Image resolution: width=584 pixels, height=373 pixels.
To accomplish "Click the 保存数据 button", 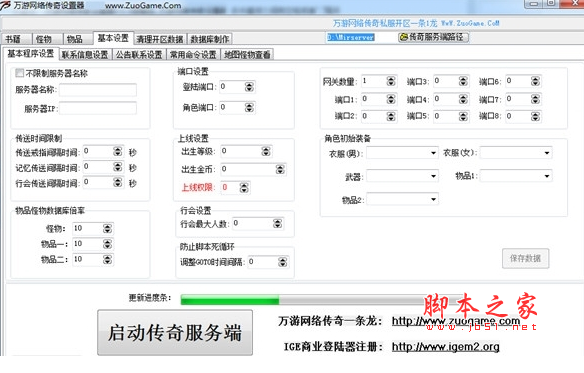I will pyautogui.click(x=525, y=258).
